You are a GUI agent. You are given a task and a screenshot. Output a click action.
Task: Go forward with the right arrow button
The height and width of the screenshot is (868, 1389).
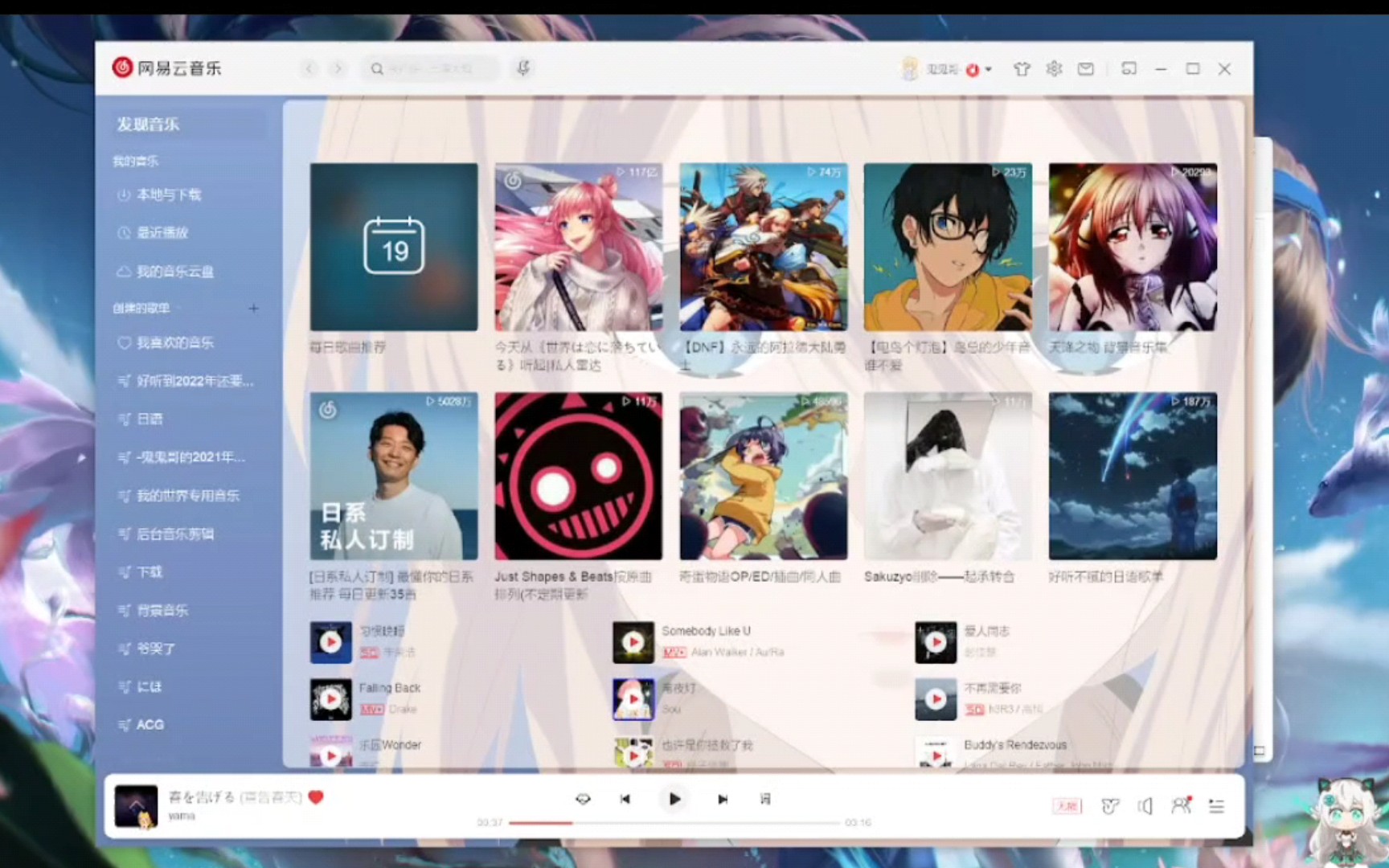(x=338, y=68)
